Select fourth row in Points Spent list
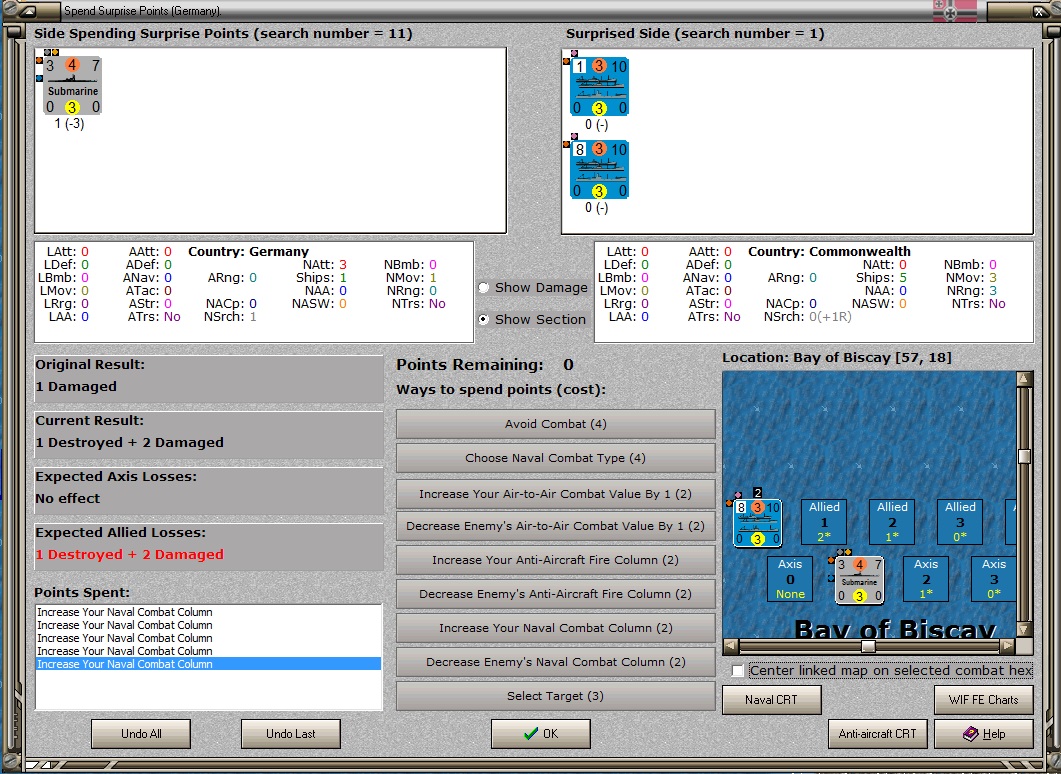Image resolution: width=1061 pixels, height=774 pixels. pyautogui.click(x=208, y=651)
